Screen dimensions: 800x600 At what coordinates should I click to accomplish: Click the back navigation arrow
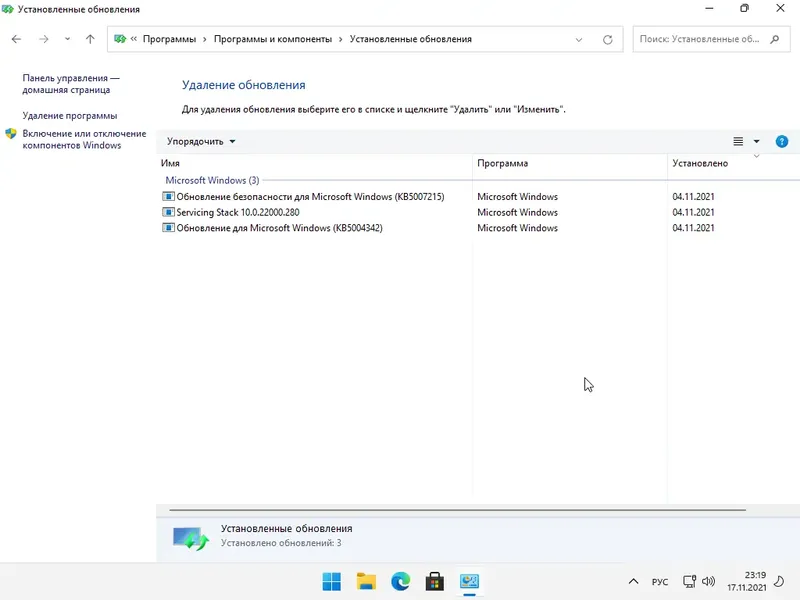[x=16, y=39]
